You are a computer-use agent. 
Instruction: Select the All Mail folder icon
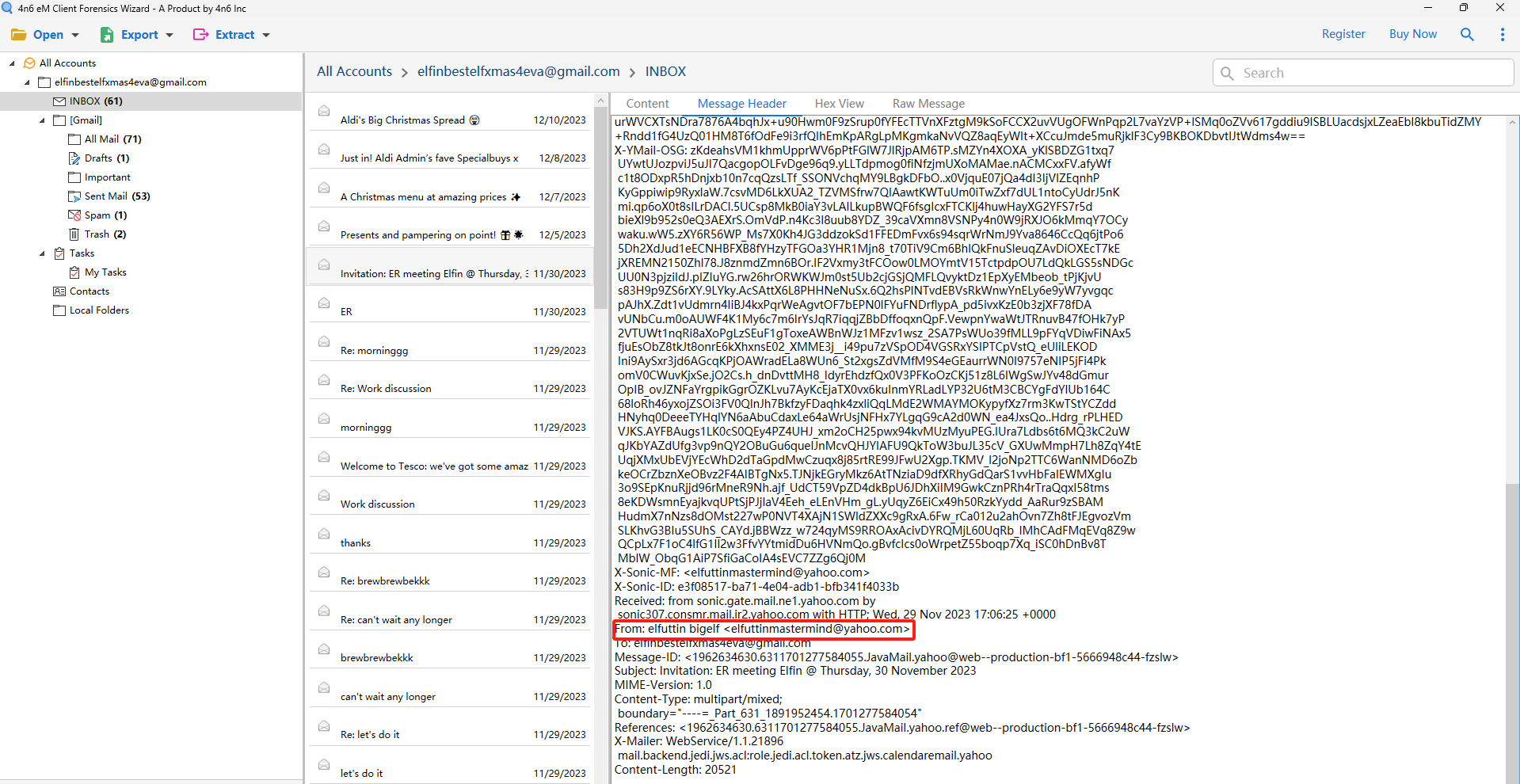74,139
